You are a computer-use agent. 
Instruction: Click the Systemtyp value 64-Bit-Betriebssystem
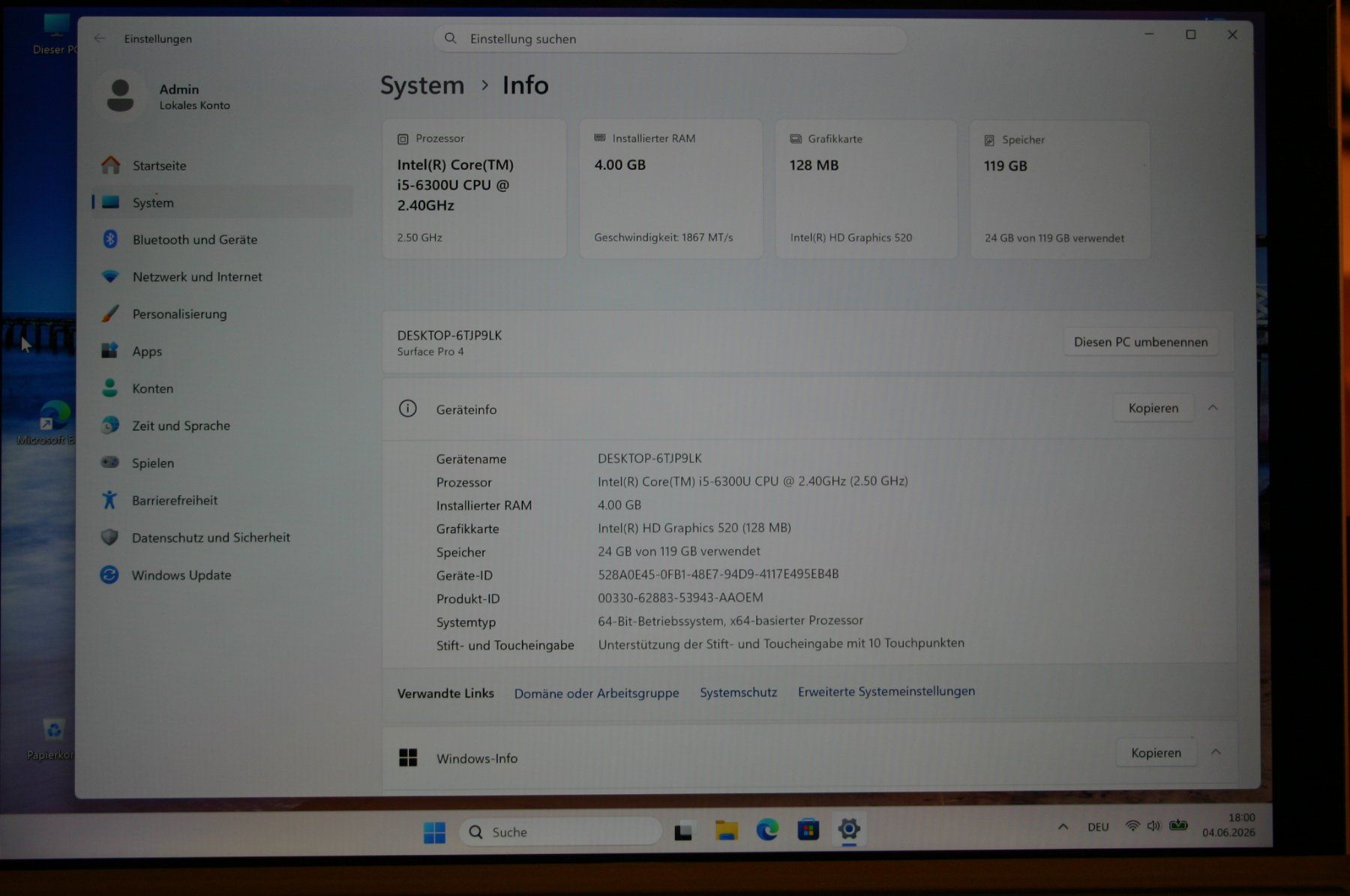730,621
